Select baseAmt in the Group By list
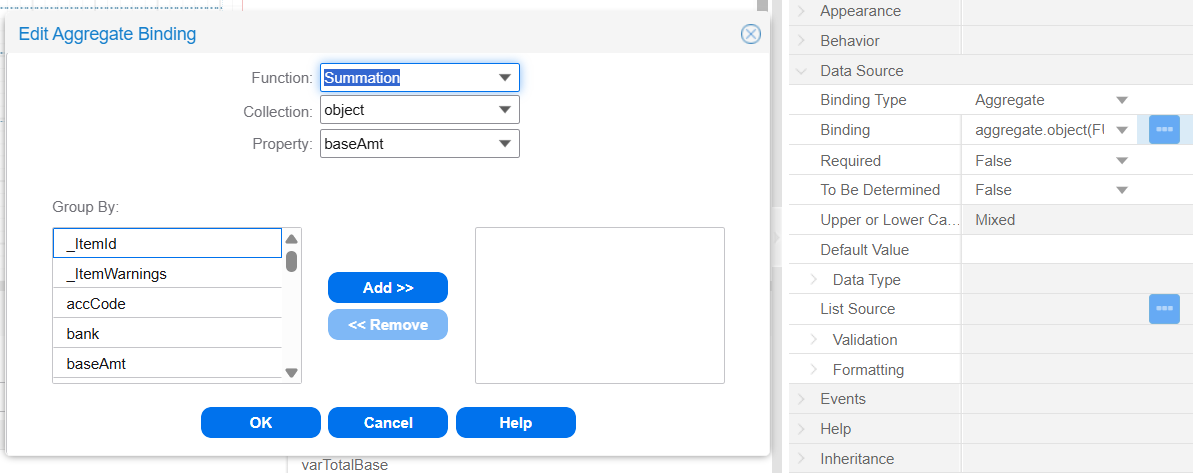Image resolution: width=1199 pixels, height=473 pixels. pyautogui.click(x=167, y=363)
